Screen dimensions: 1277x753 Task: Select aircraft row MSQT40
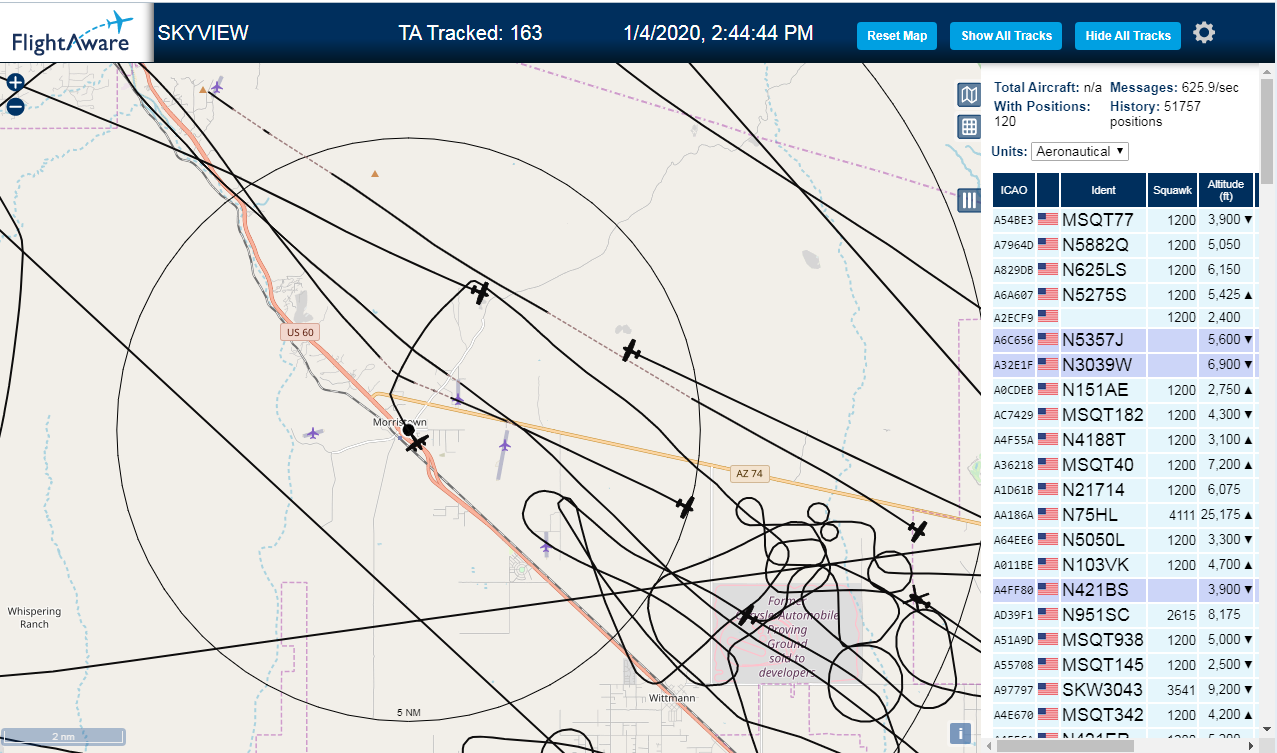(1124, 465)
